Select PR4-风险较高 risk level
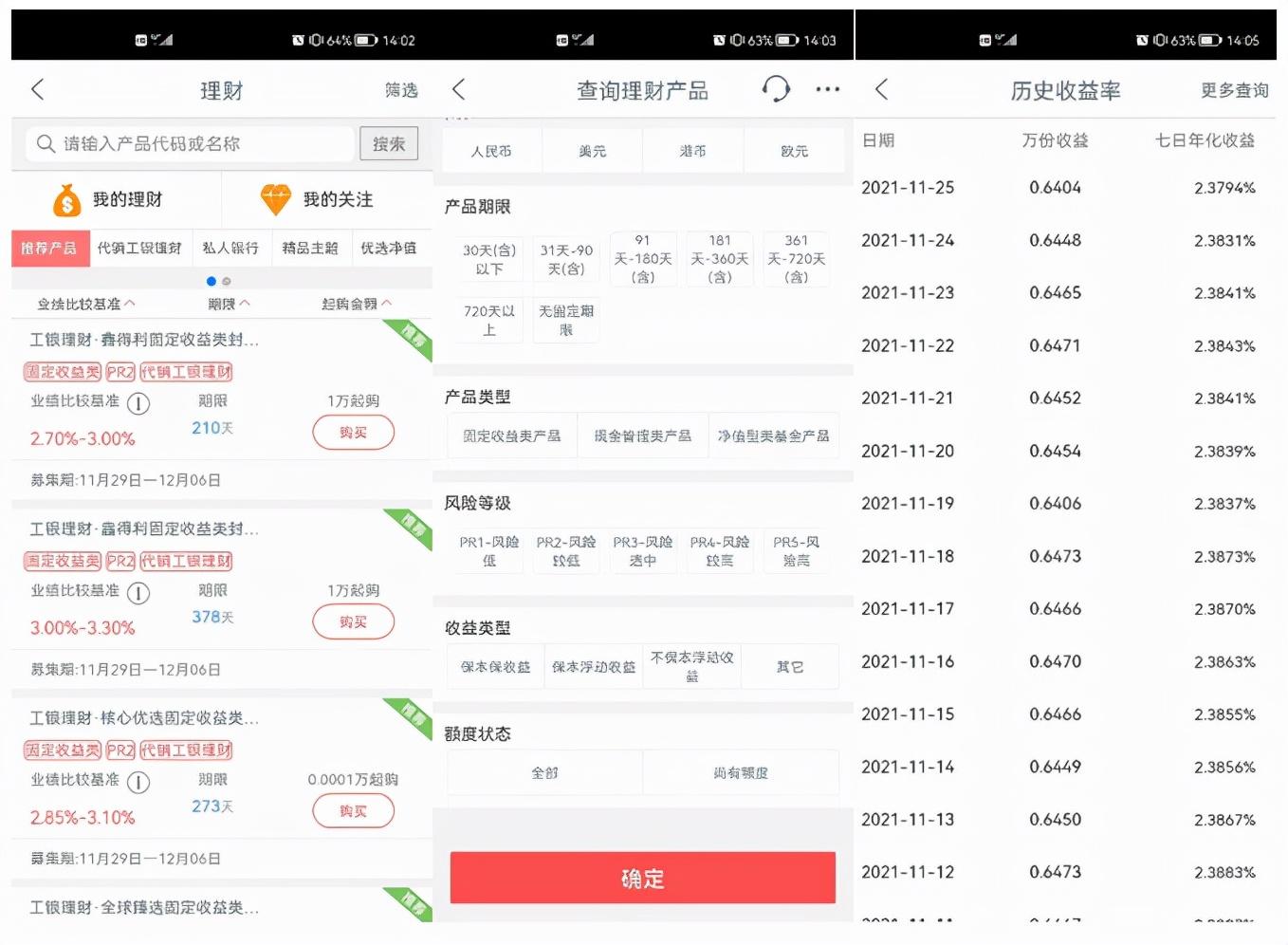Viewport: 1288px width, 945px height. [x=720, y=551]
